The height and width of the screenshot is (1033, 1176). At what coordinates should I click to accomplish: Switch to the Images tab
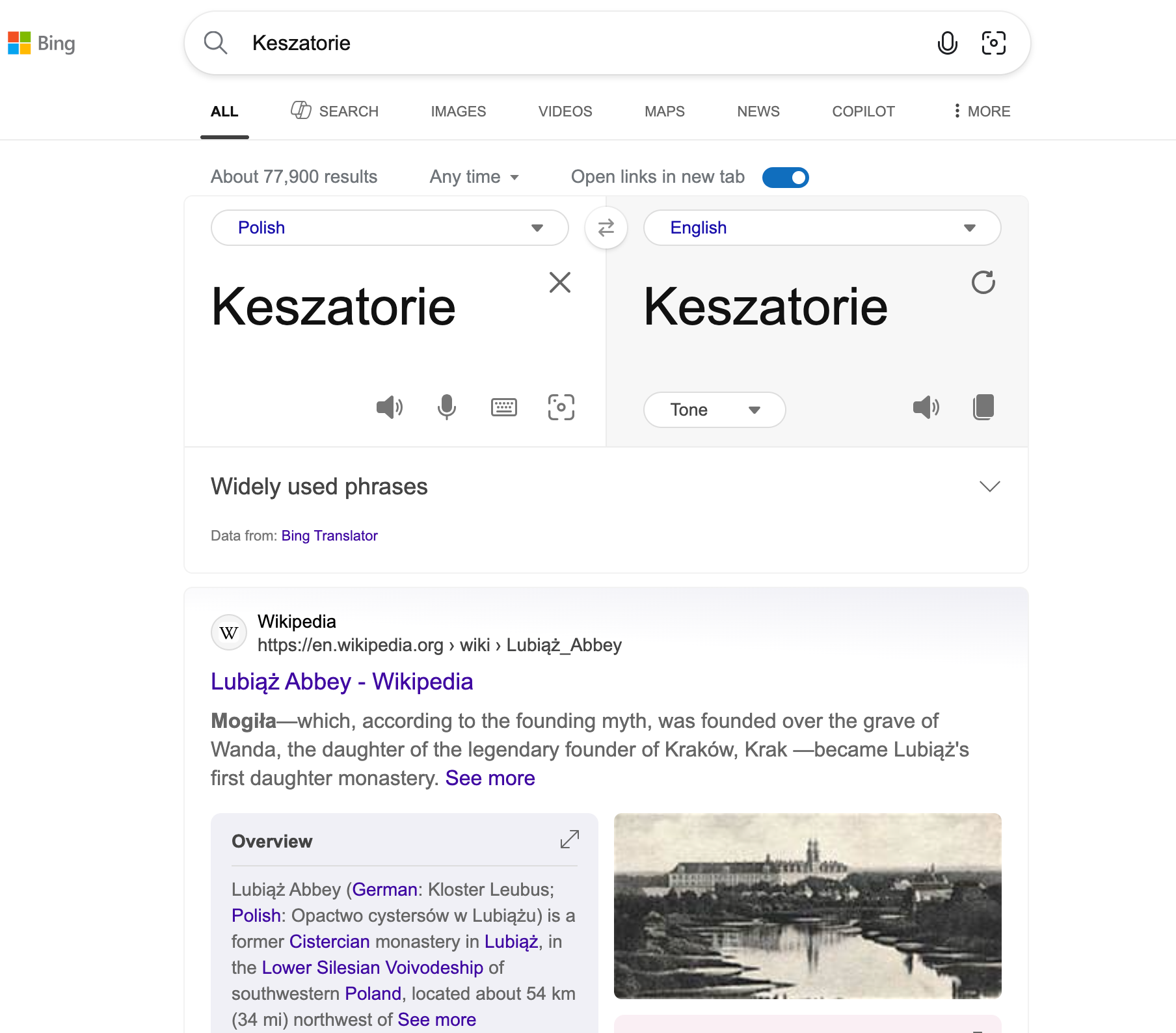(458, 111)
